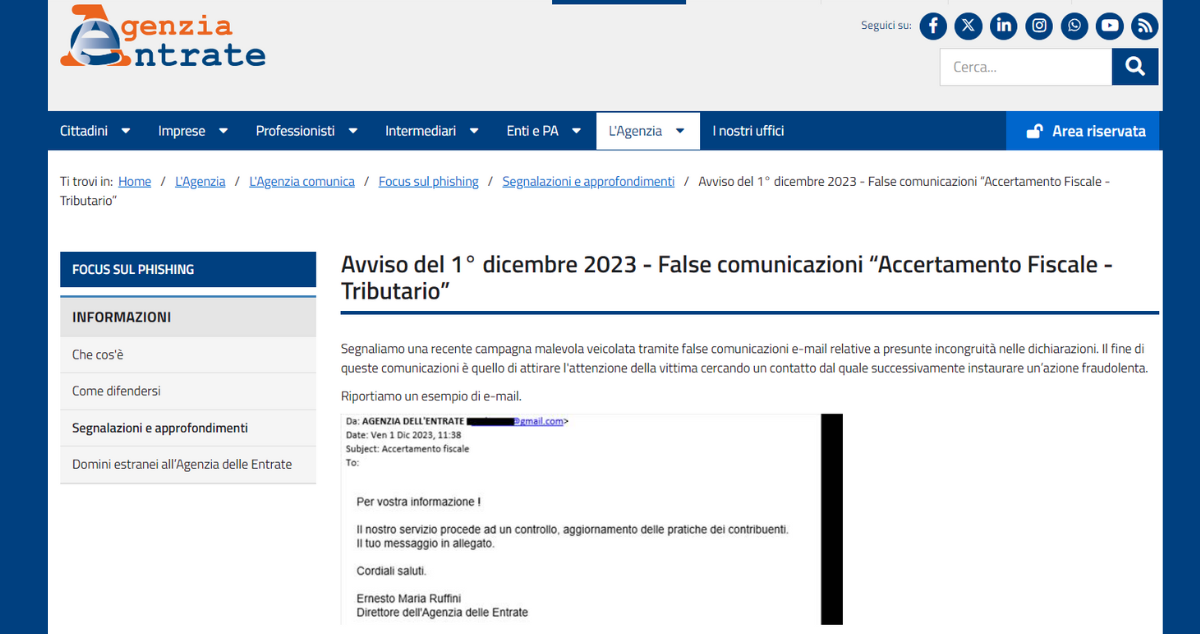
Task: Open the Cittadini navigation item
Action: pyautogui.click(x=84, y=131)
